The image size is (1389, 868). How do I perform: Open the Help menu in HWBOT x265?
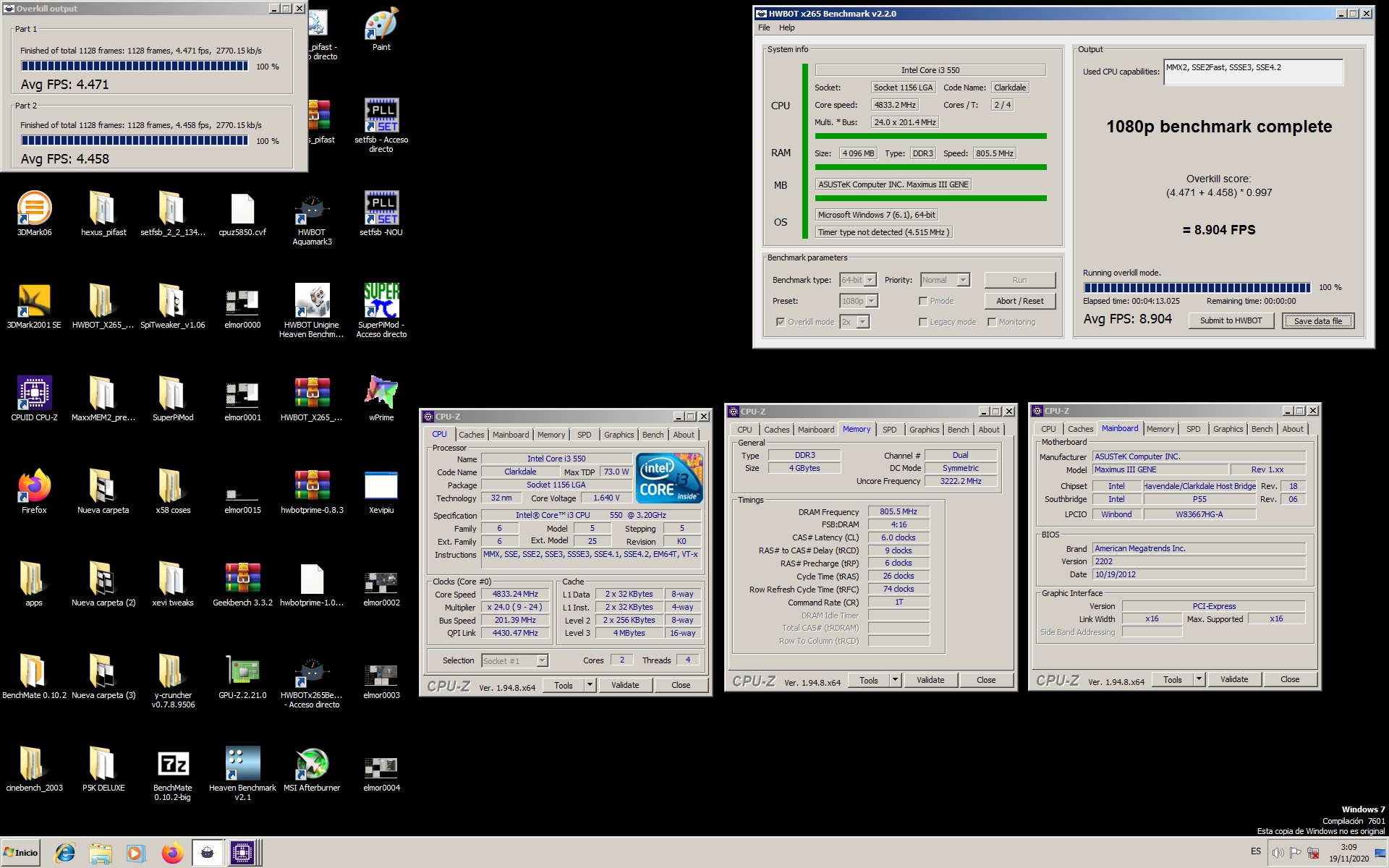pos(786,27)
